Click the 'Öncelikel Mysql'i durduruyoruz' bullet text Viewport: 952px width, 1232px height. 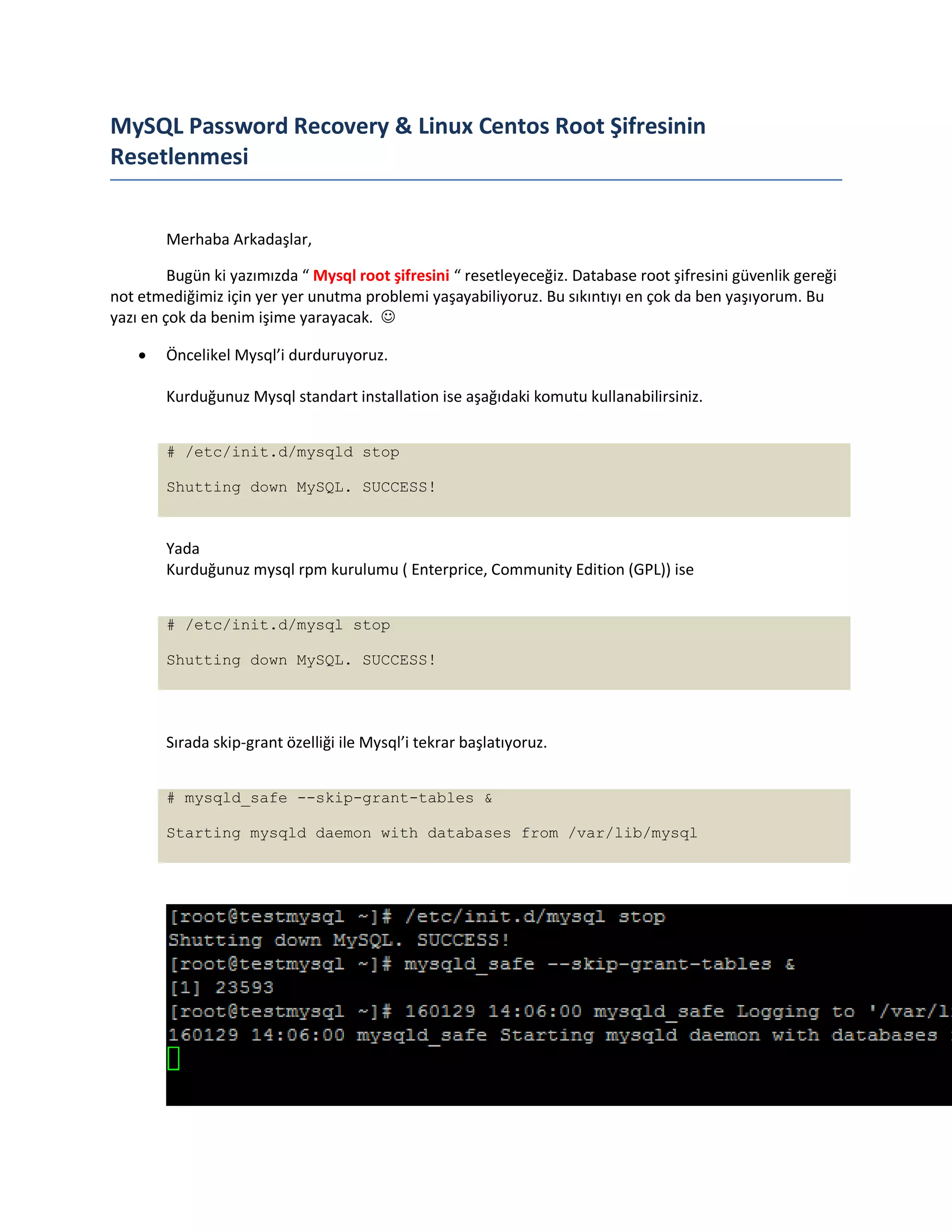277,355
